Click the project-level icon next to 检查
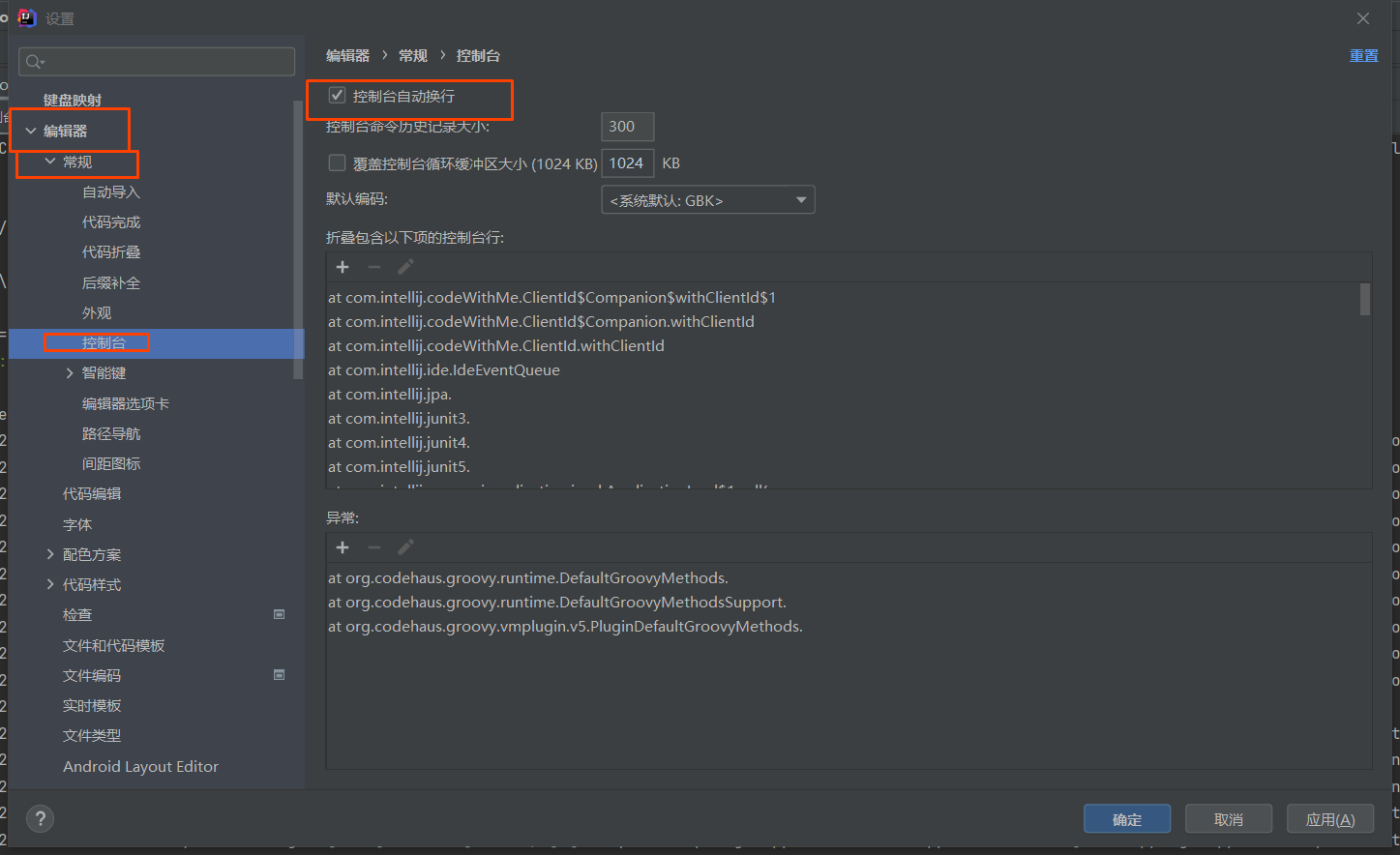 coord(280,614)
